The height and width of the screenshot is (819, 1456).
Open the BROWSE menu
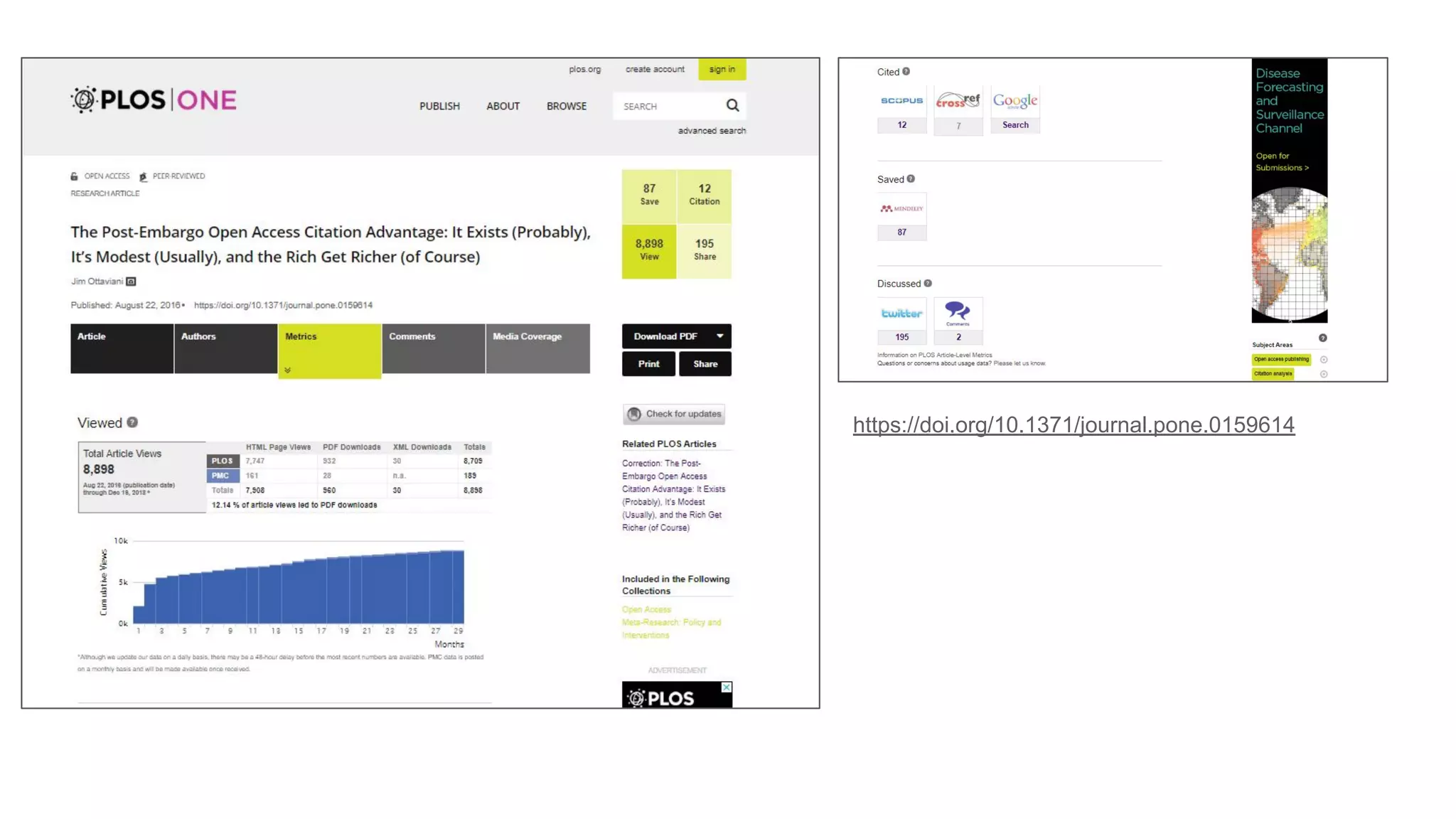pos(566,106)
